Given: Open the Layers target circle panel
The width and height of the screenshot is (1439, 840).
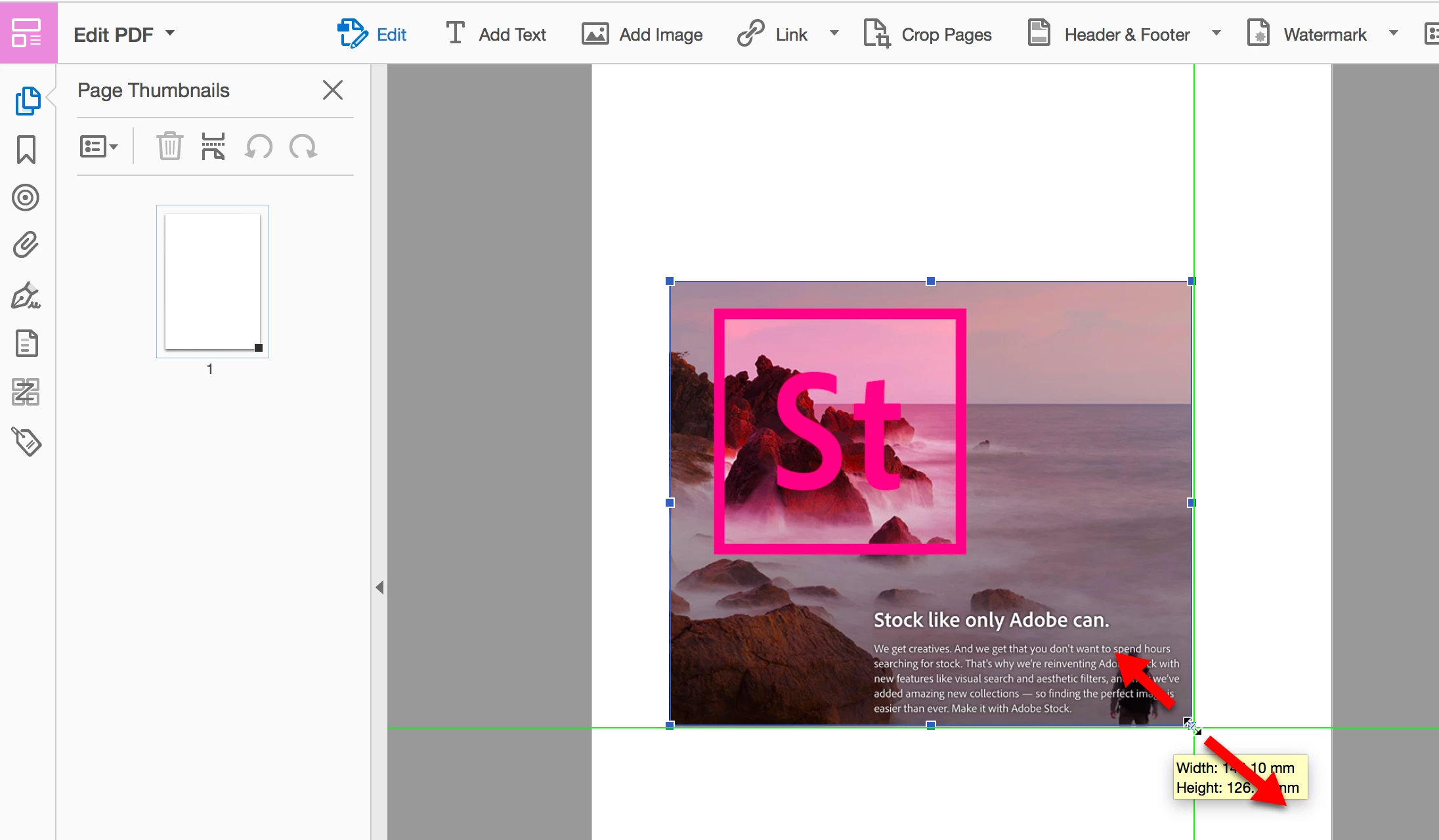Looking at the screenshot, I should pyautogui.click(x=26, y=197).
